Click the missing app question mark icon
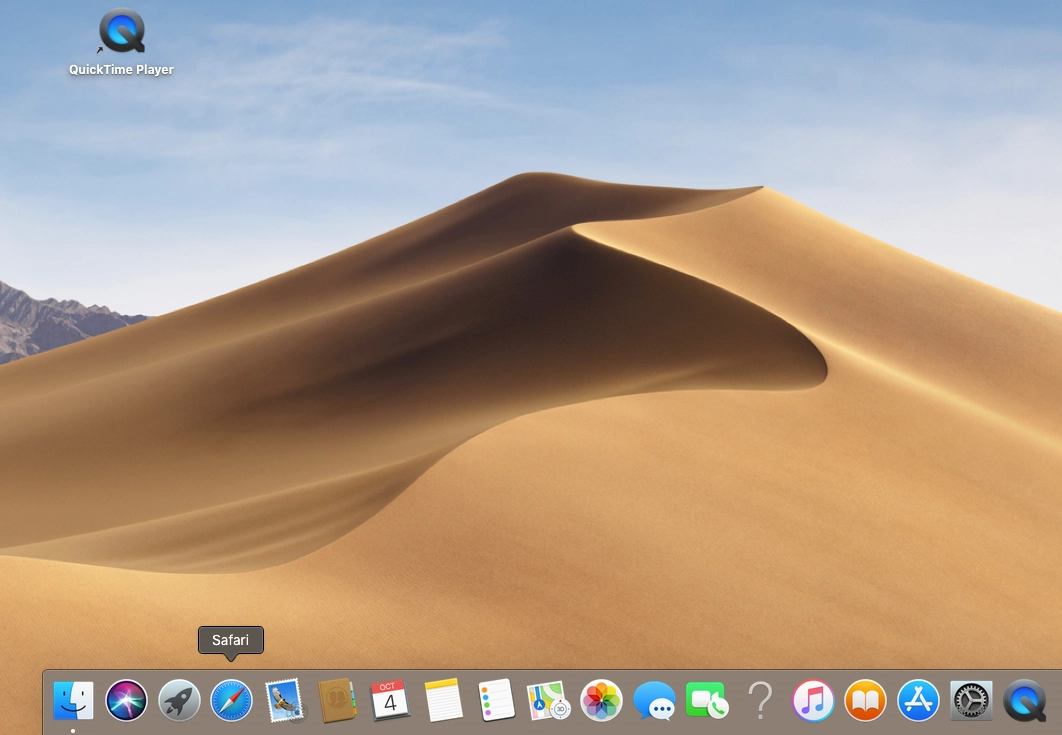Image resolution: width=1062 pixels, height=735 pixels. [760, 700]
